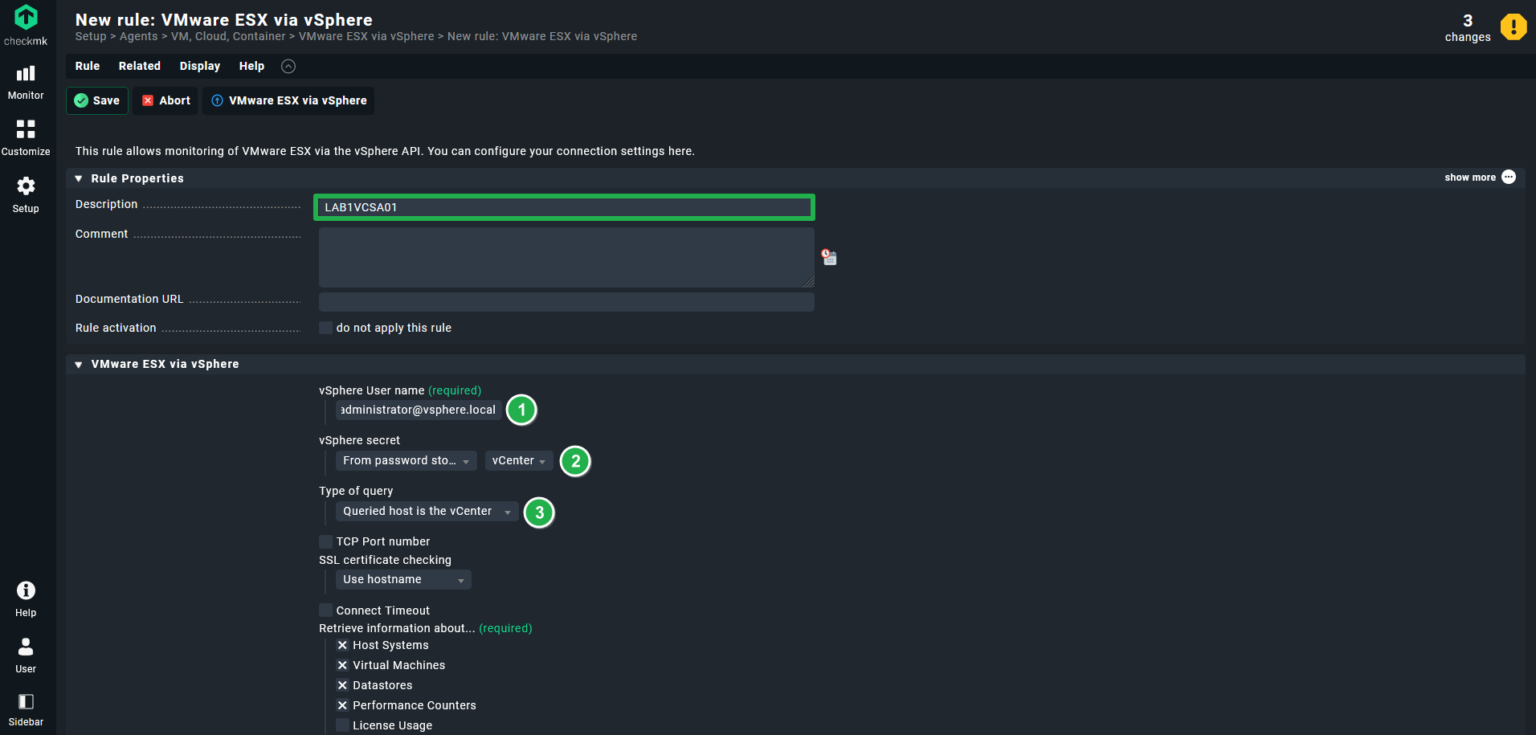
Task: Click the yellow changes warning icon
Action: click(x=1513, y=27)
